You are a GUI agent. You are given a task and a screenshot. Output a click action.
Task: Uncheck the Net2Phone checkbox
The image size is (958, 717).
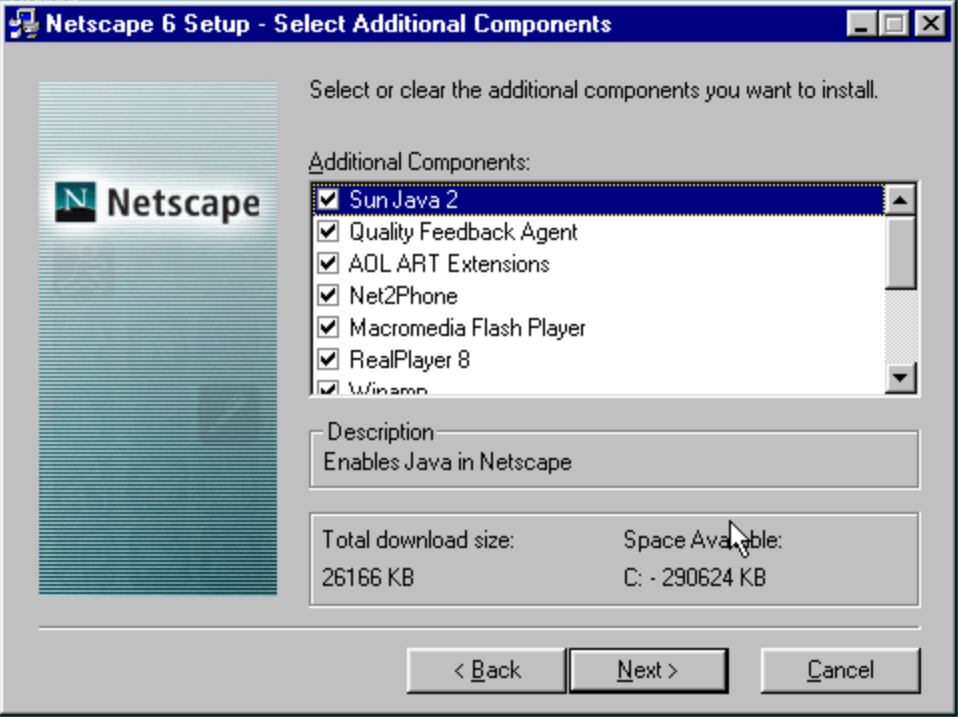tap(328, 295)
